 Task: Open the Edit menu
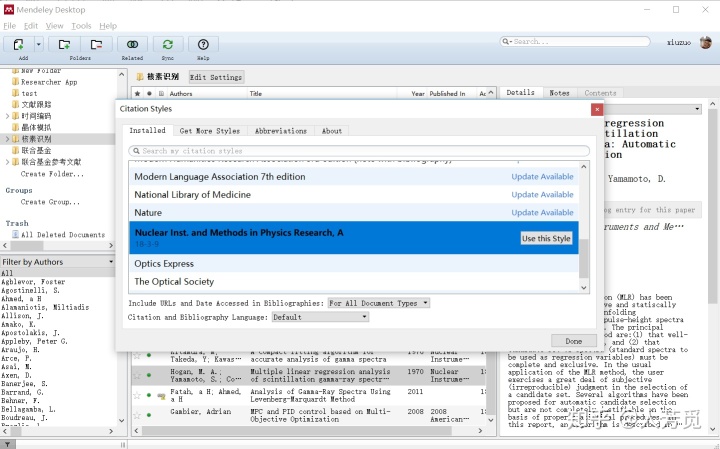pyautogui.click(x=31, y=26)
